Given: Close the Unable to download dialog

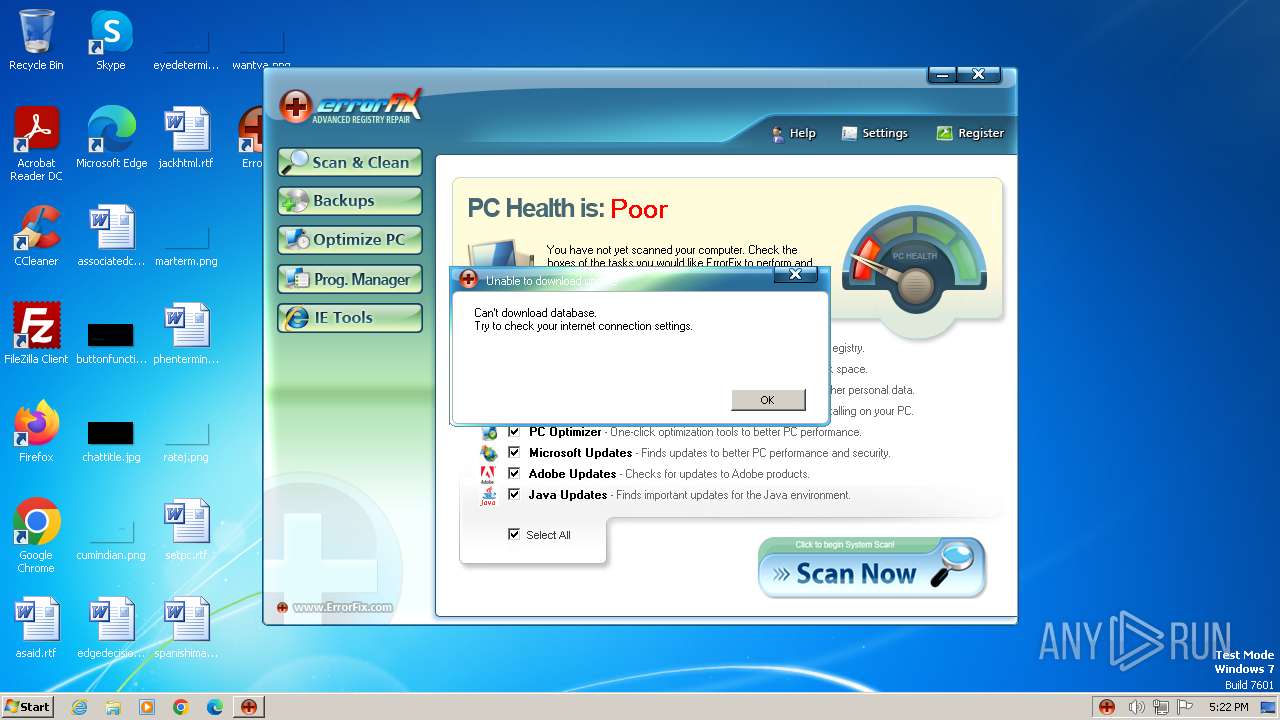Looking at the screenshot, I should [795, 275].
